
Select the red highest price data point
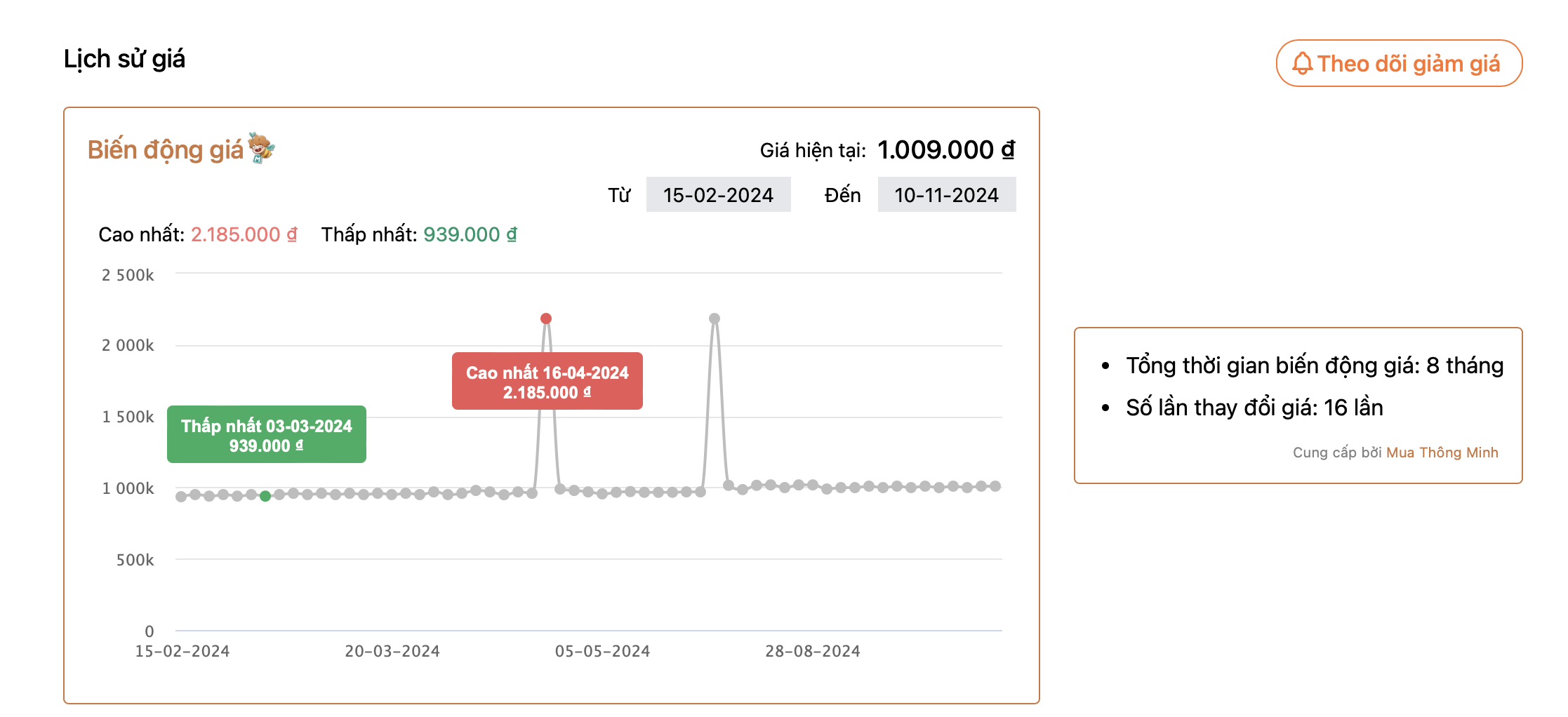pos(546,319)
